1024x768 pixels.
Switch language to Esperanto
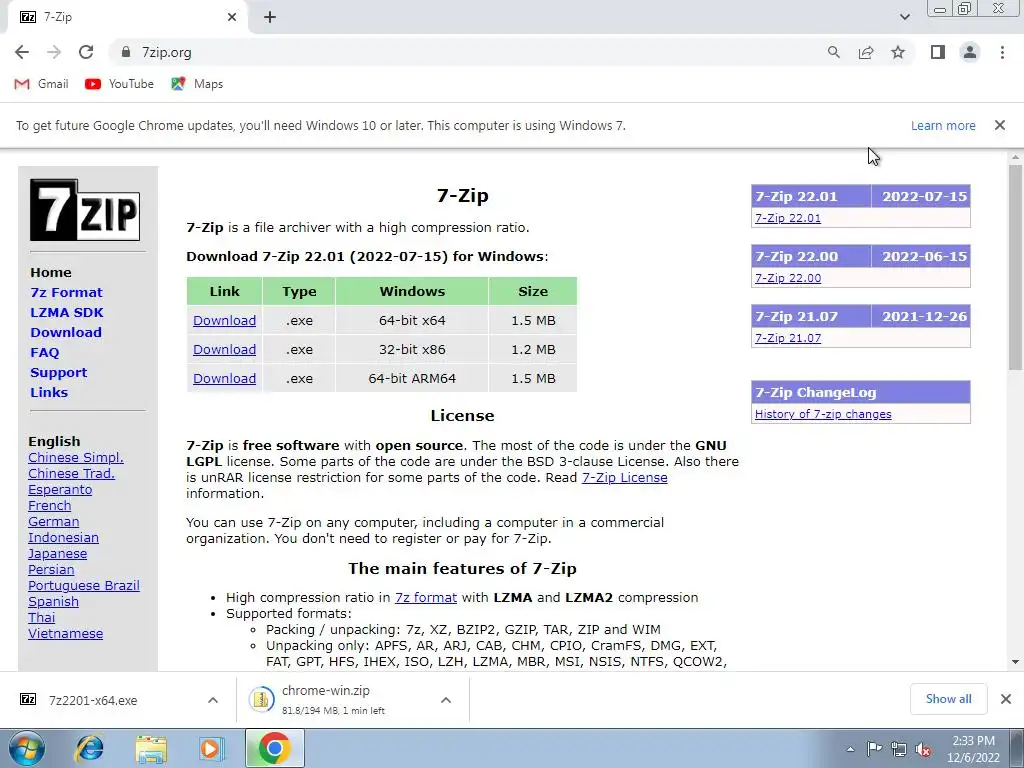pos(60,490)
